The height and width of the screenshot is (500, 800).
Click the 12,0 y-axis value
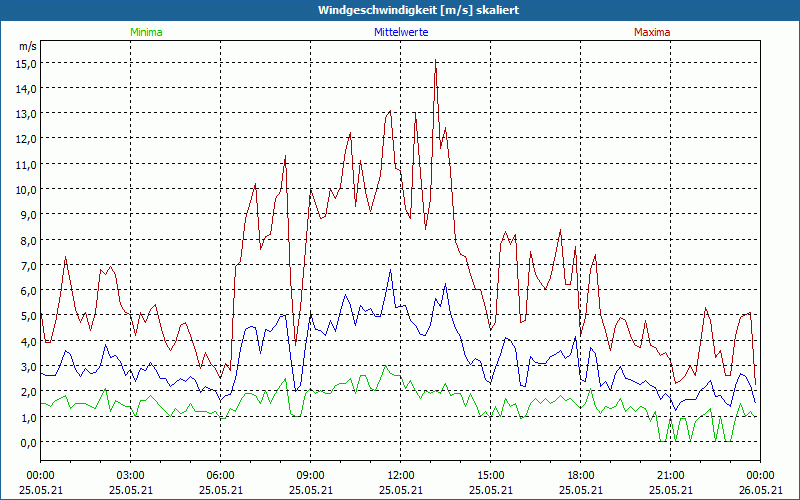pyautogui.click(x=27, y=139)
